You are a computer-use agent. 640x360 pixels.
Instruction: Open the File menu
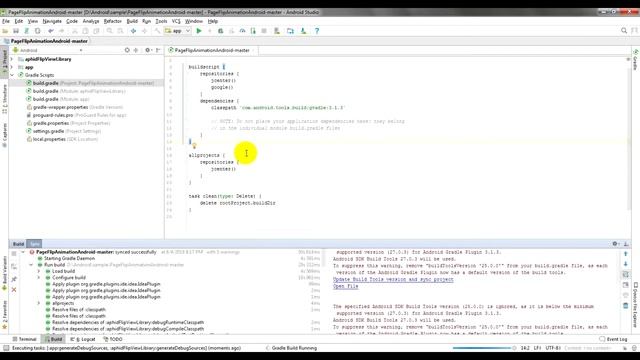[x=6, y=21]
